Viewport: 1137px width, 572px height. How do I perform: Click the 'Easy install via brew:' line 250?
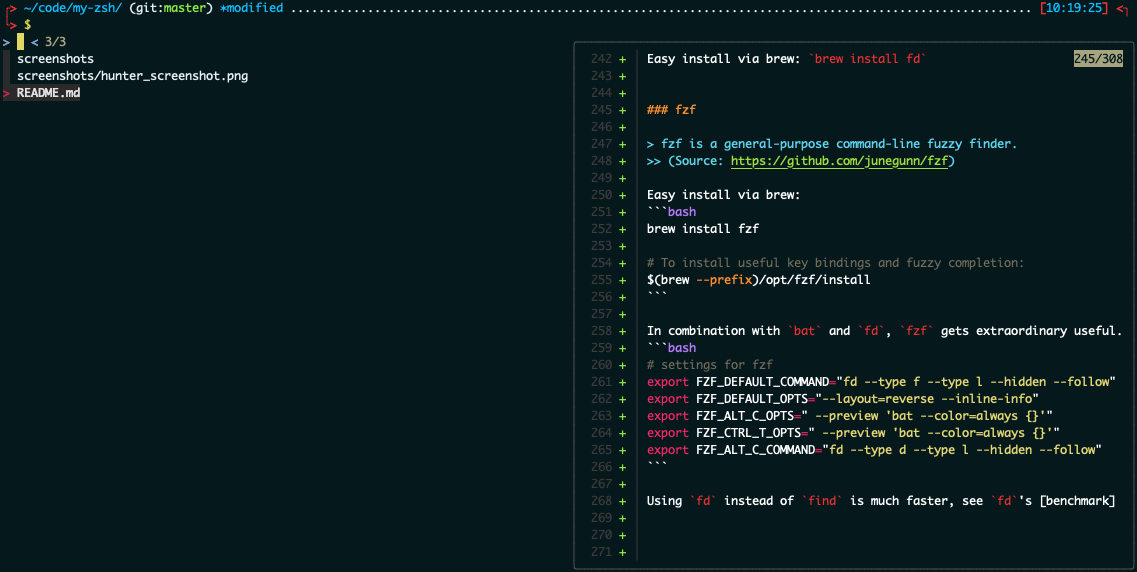723,195
